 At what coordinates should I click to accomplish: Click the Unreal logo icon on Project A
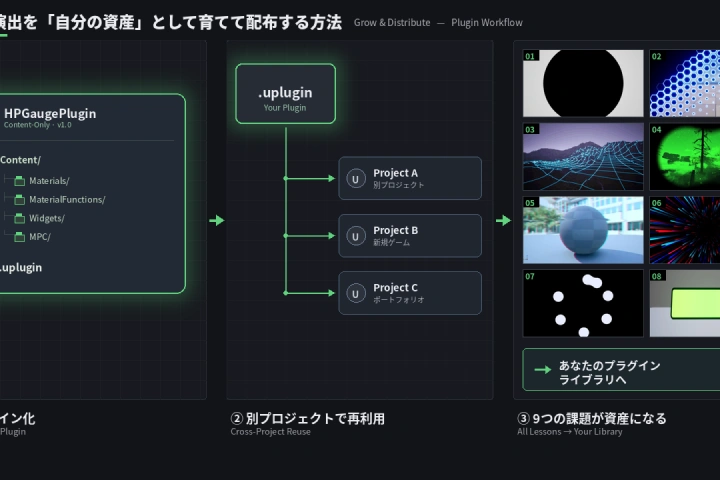pyautogui.click(x=356, y=179)
